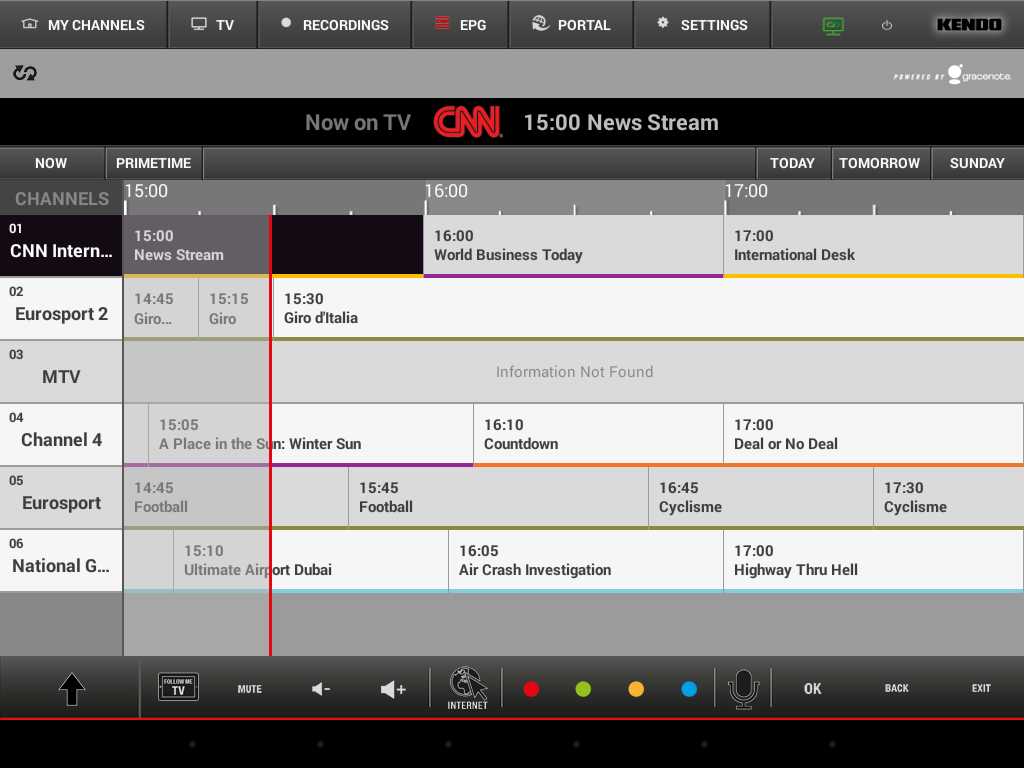Open 16:10 Countdown program
Image resolution: width=1024 pixels, height=768 pixels.
pos(598,434)
